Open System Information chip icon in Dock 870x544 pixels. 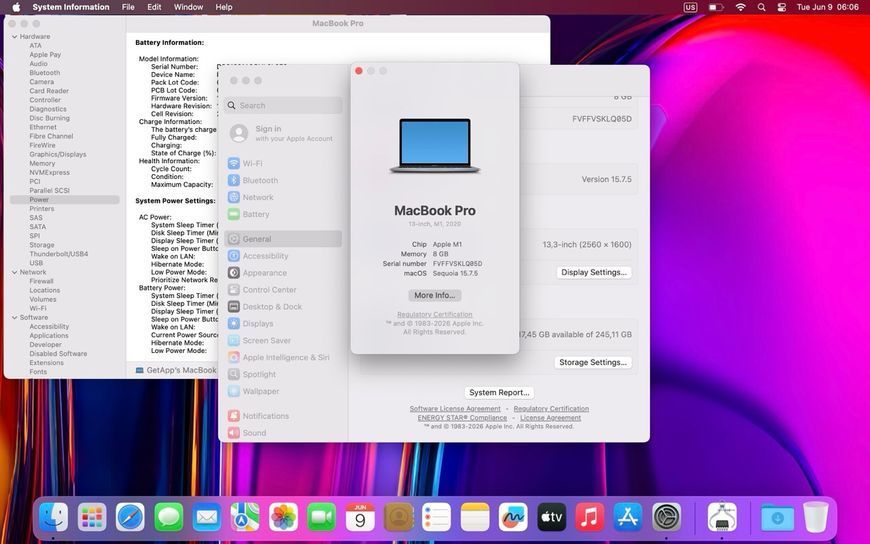coord(722,517)
